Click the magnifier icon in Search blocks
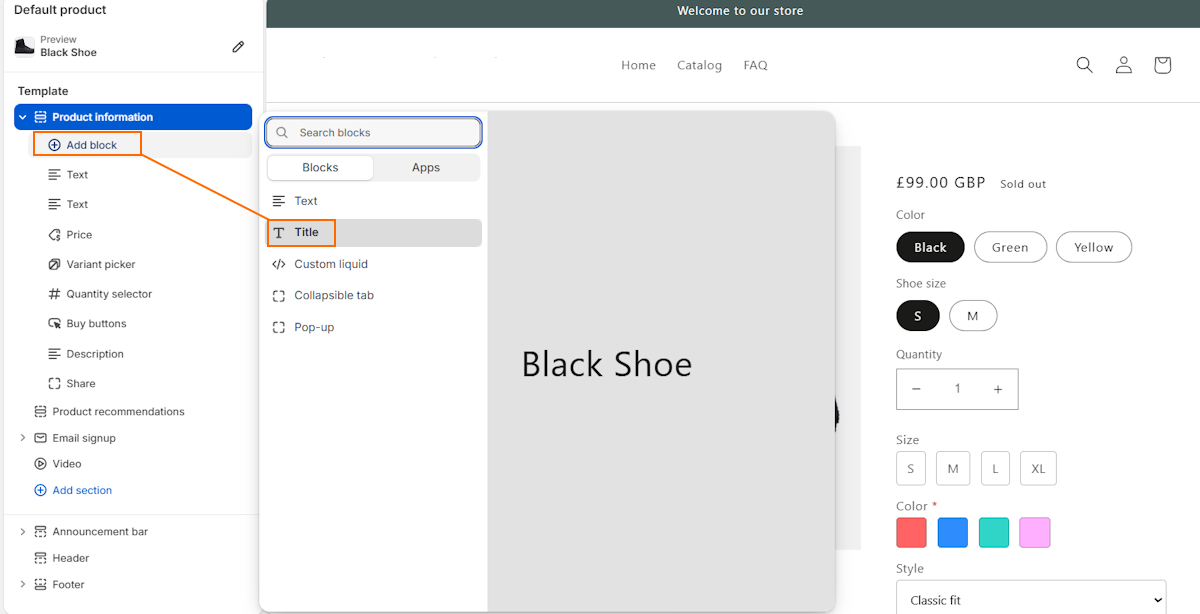This screenshot has width=1200, height=614. (x=283, y=132)
